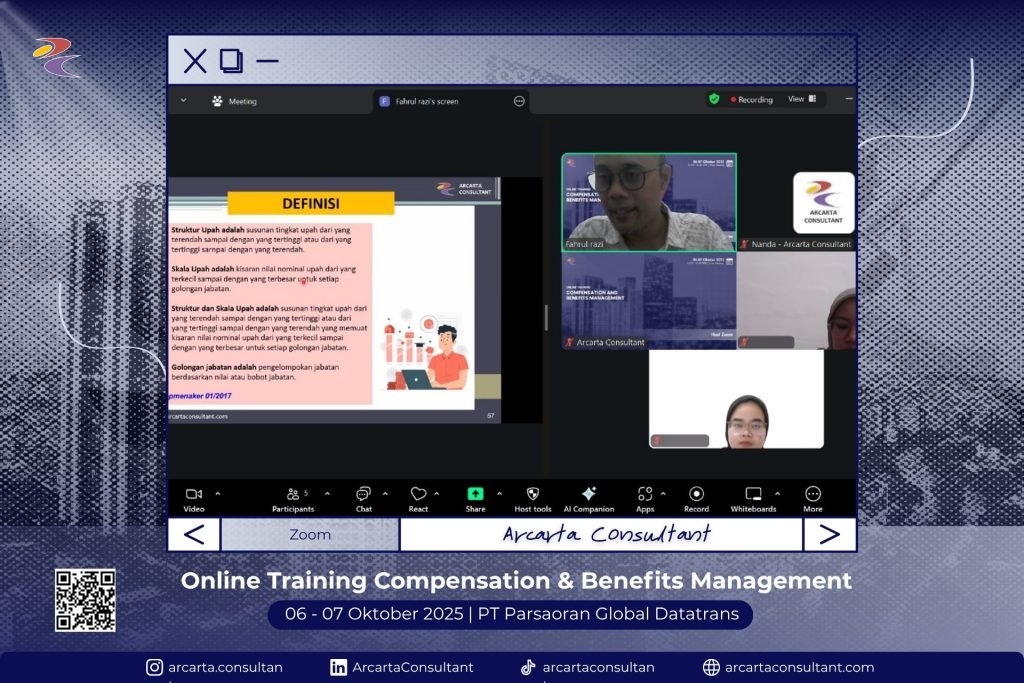
Task: Open the Participants panel
Action: point(292,494)
